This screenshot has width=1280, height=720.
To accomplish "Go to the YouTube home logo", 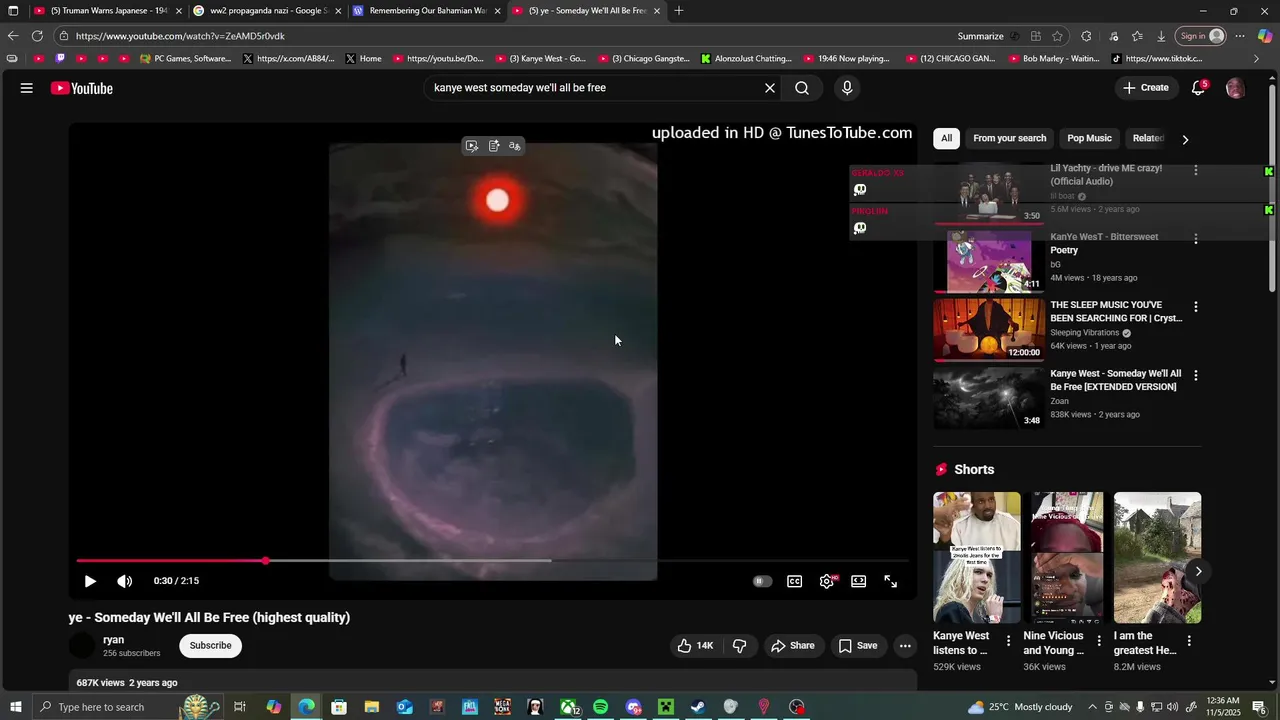I will point(82,88).
